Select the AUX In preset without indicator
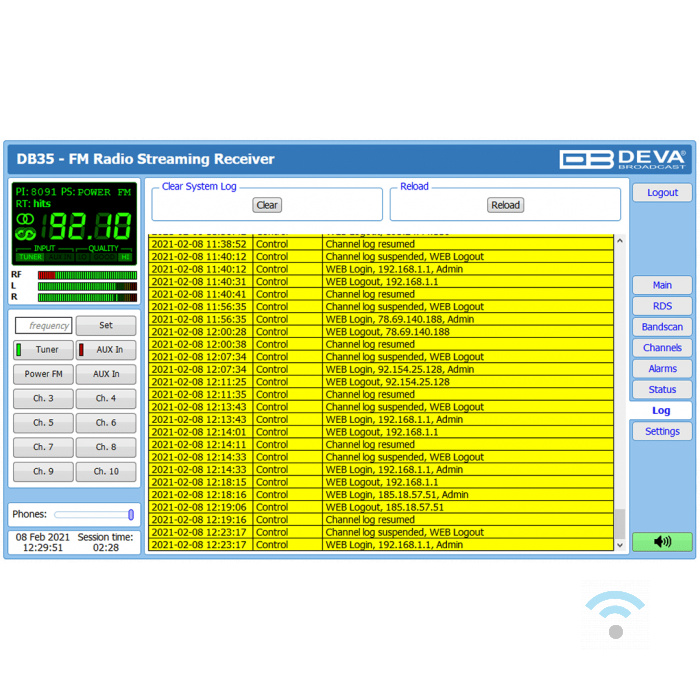The height and width of the screenshot is (700, 700). click(x=106, y=374)
